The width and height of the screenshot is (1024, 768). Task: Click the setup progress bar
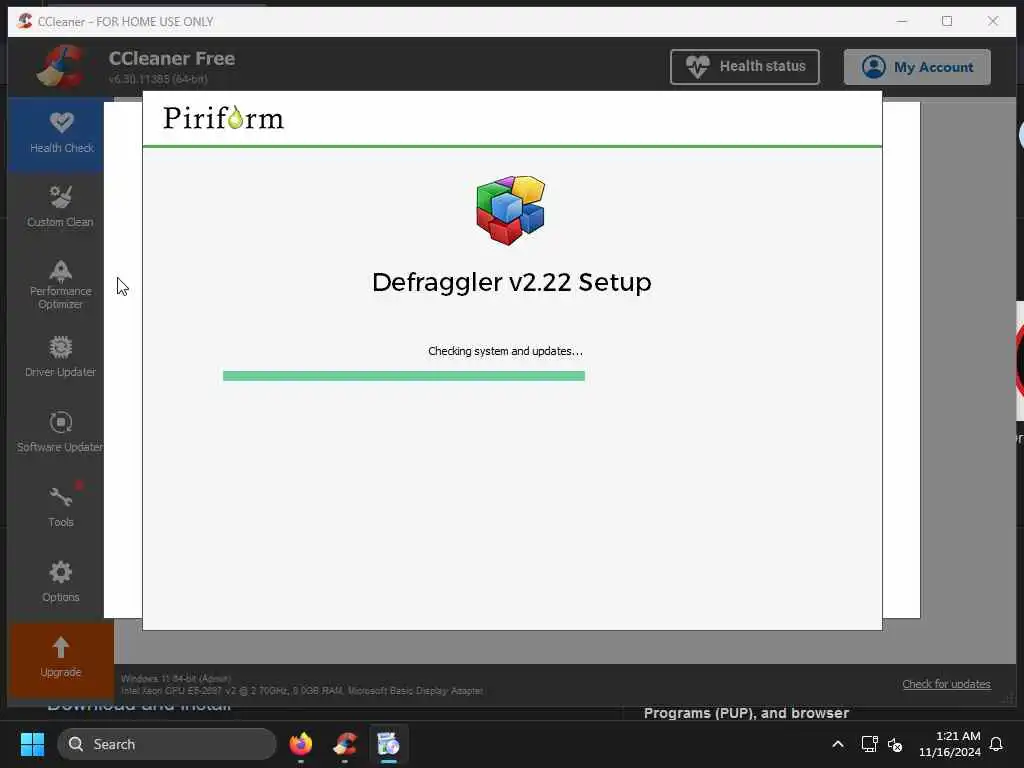[x=404, y=376]
